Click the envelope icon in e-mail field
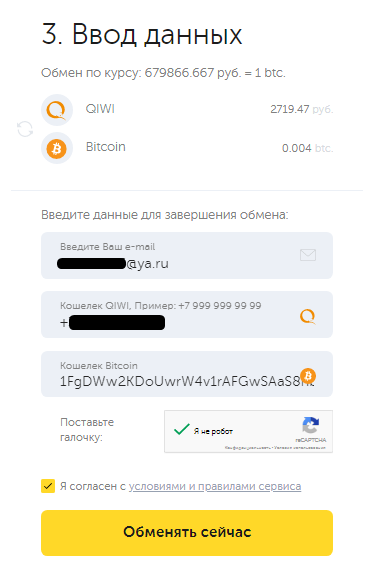This screenshot has height=567, width=378. [x=308, y=255]
